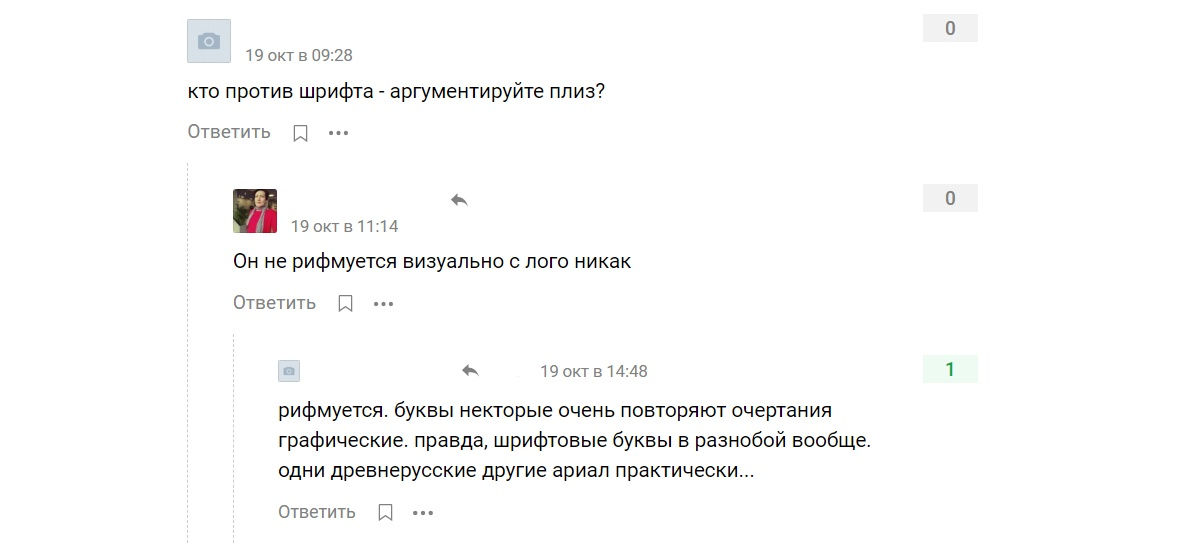The image size is (1203, 558).
Task: Reply to the comment 'кто против шрифта'
Action: click(x=229, y=132)
